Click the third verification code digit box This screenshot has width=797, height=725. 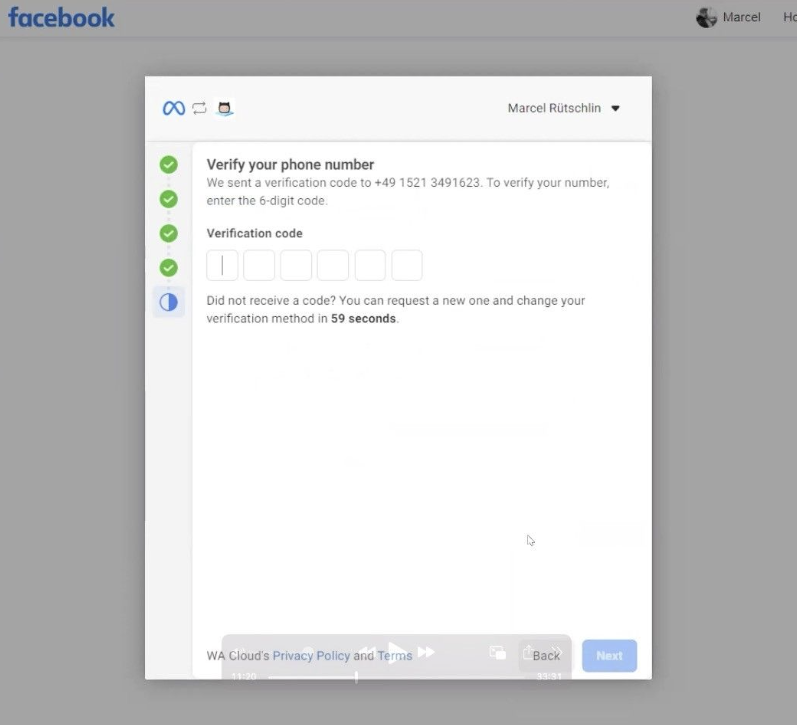tap(296, 265)
